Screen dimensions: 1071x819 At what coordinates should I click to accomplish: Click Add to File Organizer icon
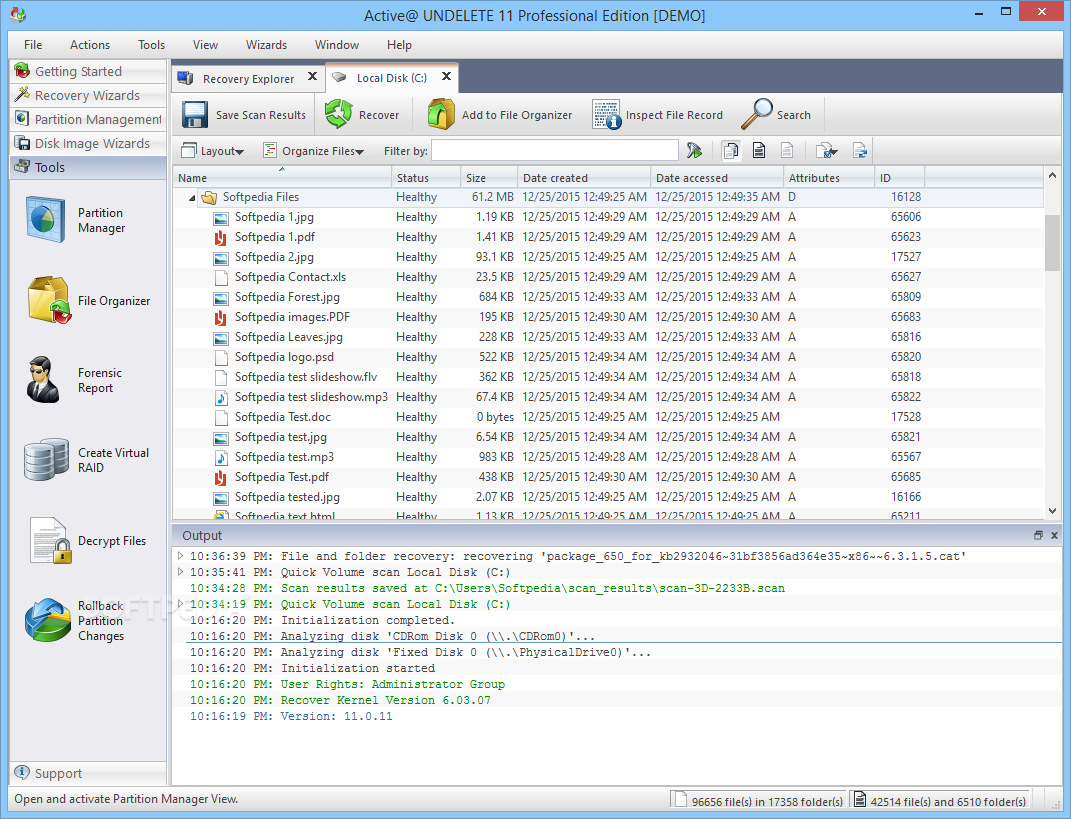click(x=441, y=114)
